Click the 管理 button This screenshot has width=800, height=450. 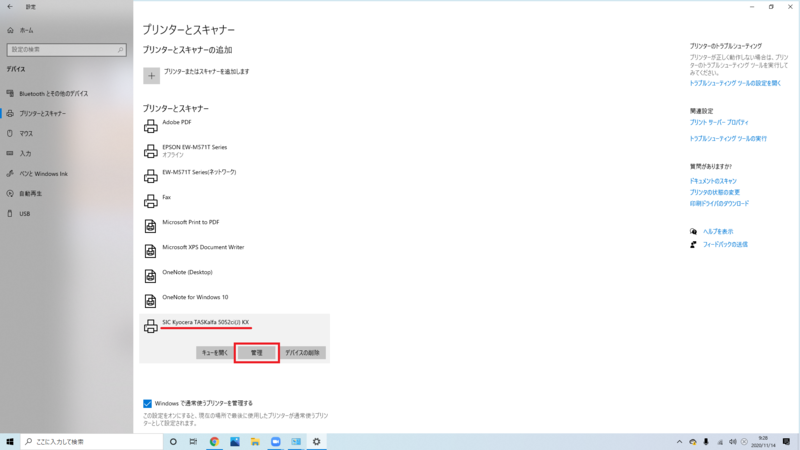(257, 353)
